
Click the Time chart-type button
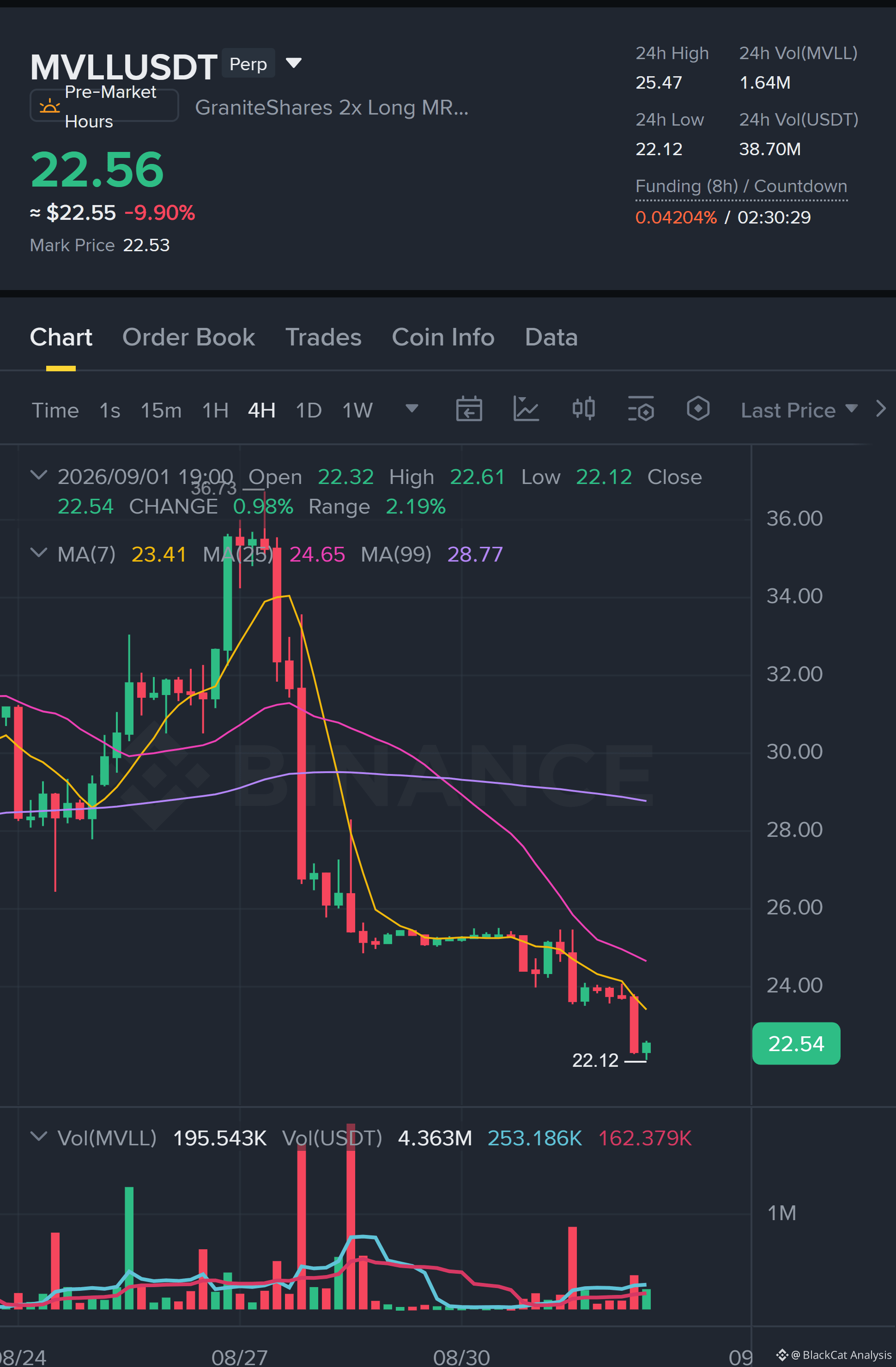55,411
